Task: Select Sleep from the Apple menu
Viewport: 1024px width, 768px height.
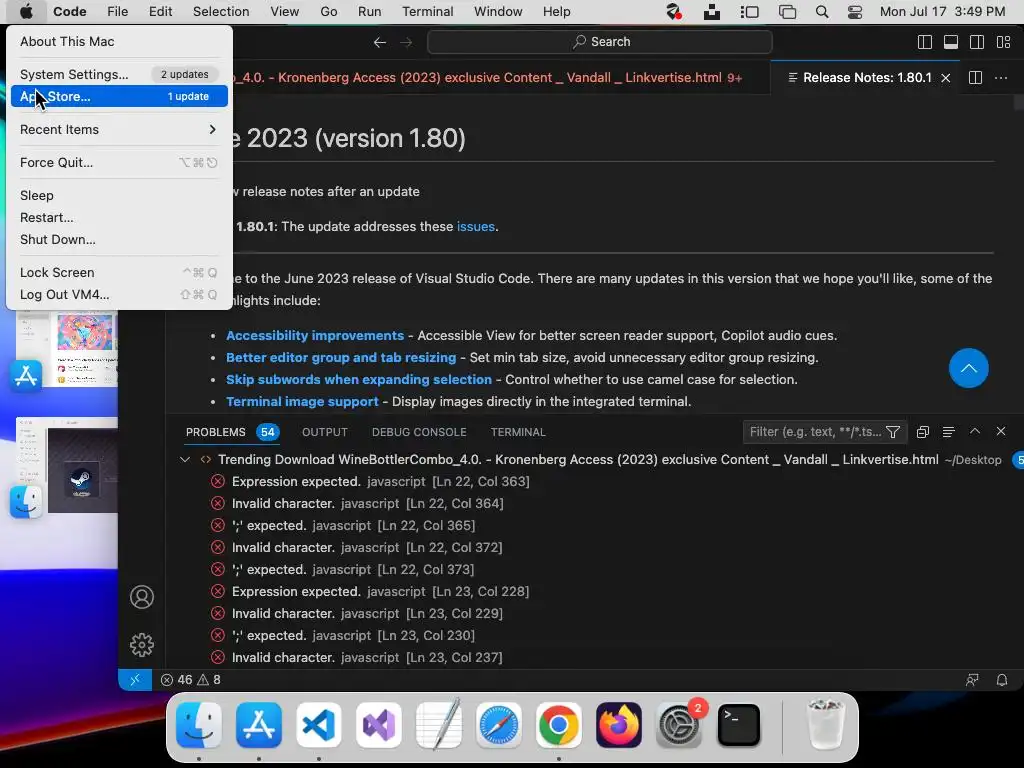Action: click(119, 195)
